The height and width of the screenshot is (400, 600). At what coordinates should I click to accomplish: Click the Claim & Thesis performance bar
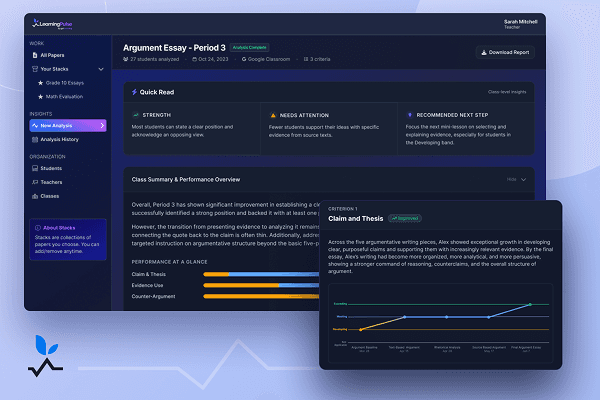point(261,274)
